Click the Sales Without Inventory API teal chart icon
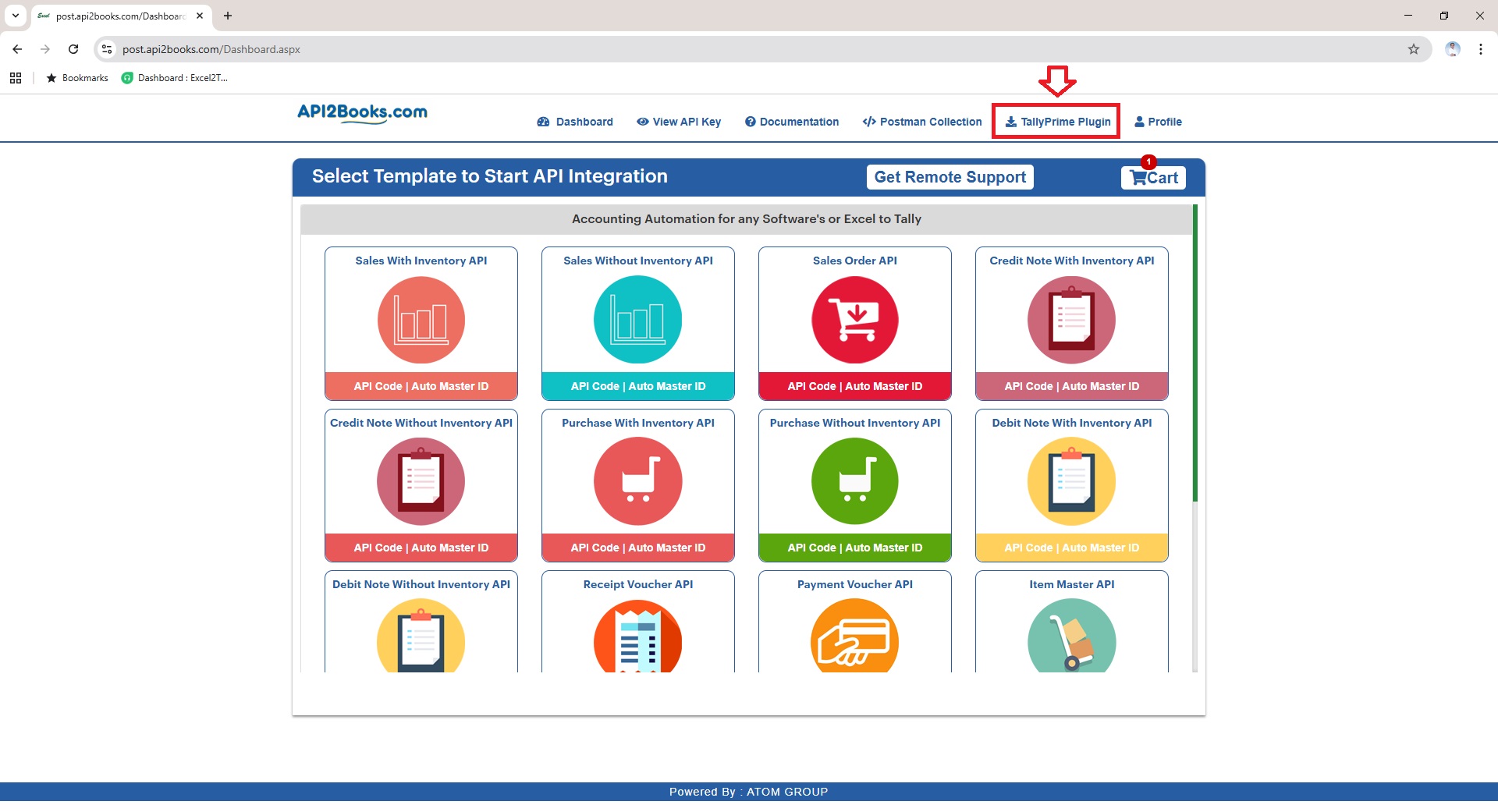 point(638,320)
